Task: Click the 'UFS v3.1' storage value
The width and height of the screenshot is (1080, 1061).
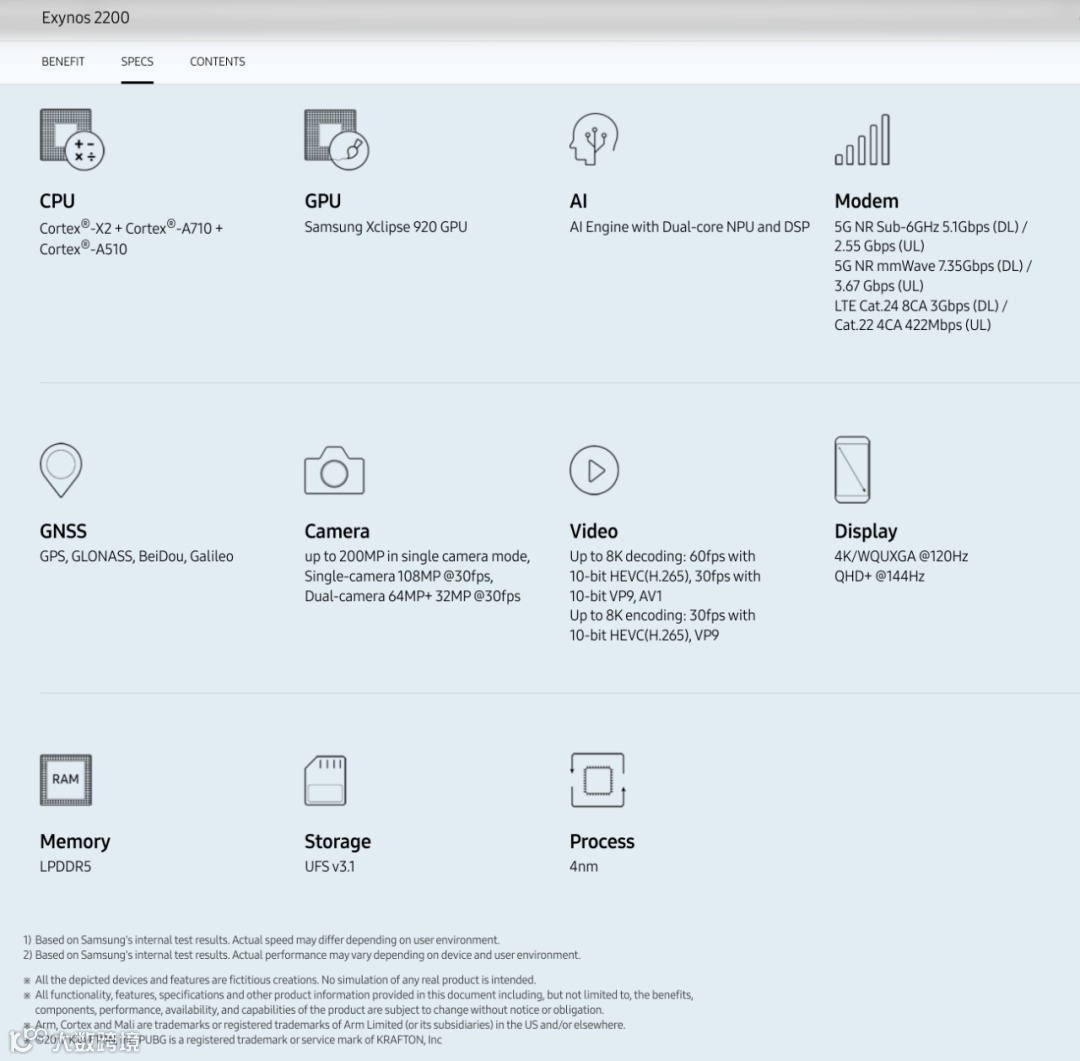Action: coord(330,867)
